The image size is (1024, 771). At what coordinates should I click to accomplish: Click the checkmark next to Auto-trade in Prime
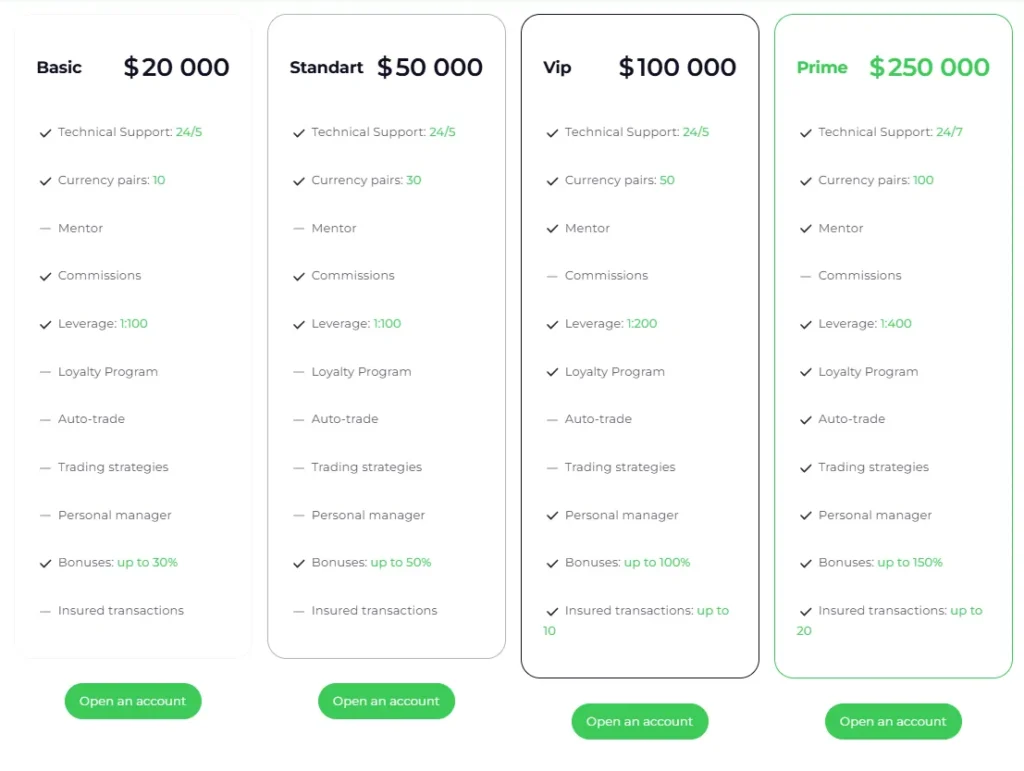point(806,420)
